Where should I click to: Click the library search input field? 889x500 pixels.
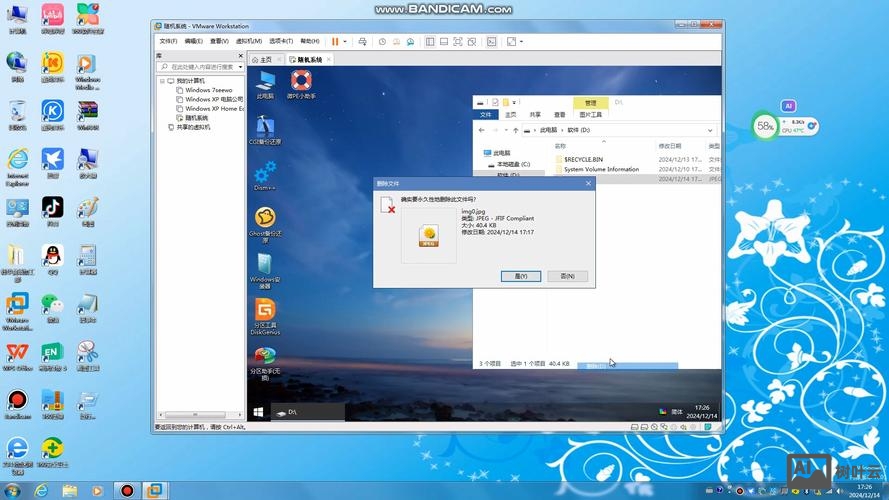click(x=200, y=67)
